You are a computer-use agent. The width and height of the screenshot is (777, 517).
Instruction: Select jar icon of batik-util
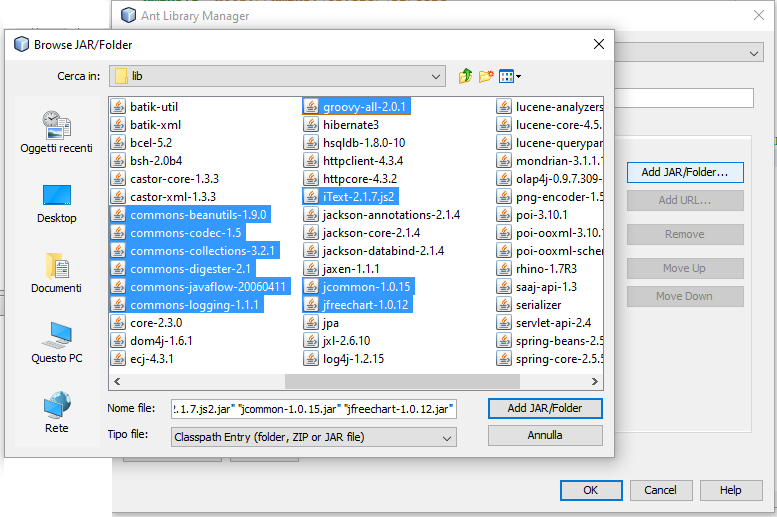pyautogui.click(x=118, y=107)
